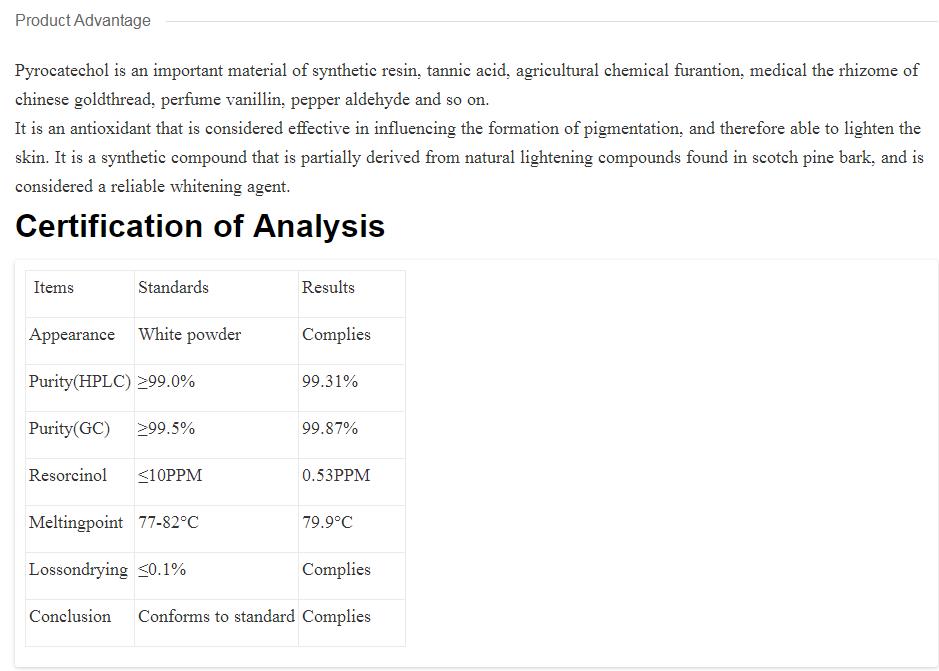939x671 pixels.
Task: Select the Results column header
Action: coord(328,288)
